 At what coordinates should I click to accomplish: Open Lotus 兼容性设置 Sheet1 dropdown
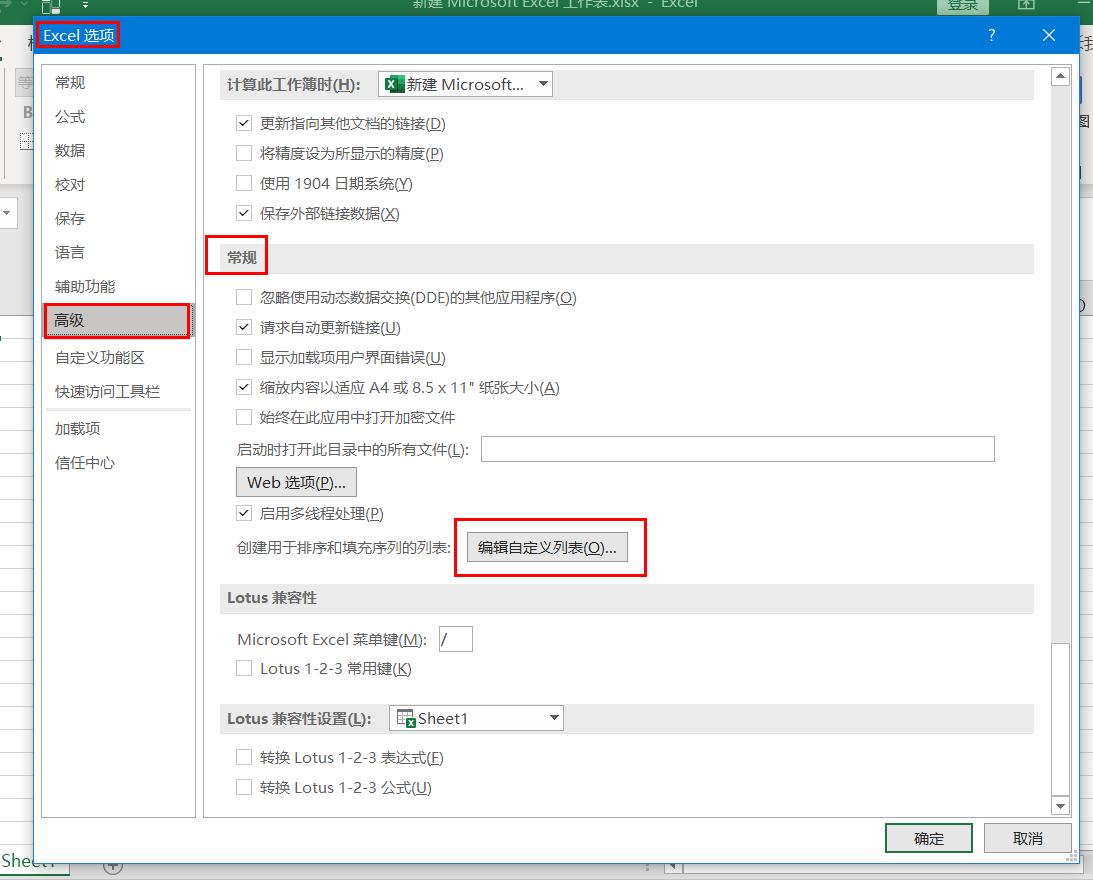coord(476,718)
